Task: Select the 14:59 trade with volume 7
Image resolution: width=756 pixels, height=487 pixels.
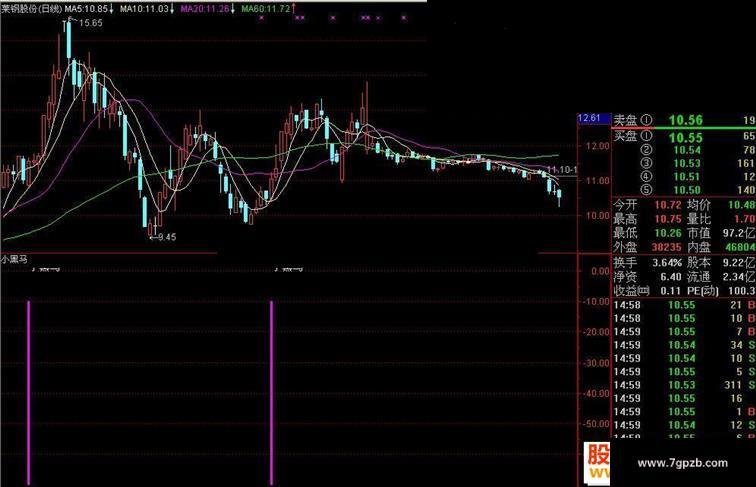Action: click(684, 332)
